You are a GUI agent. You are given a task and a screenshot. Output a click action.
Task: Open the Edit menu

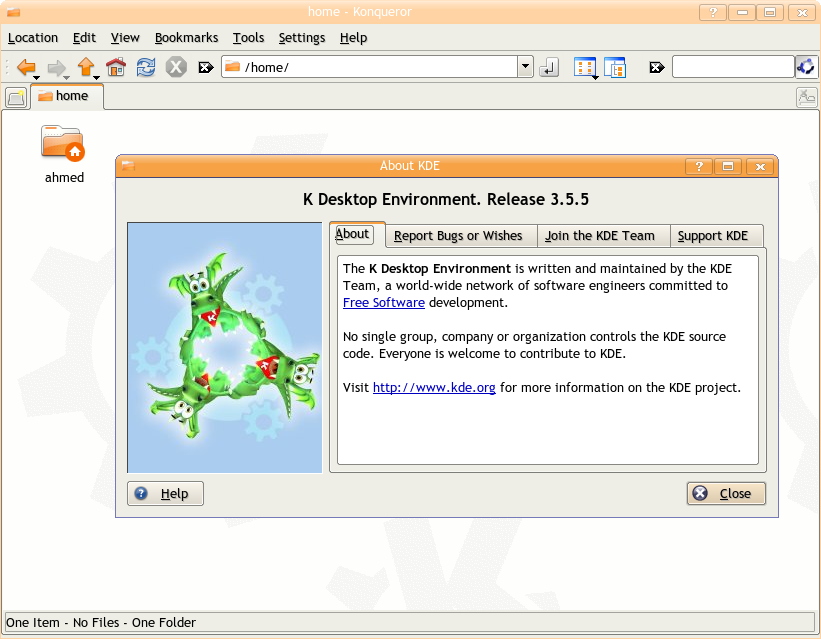84,38
